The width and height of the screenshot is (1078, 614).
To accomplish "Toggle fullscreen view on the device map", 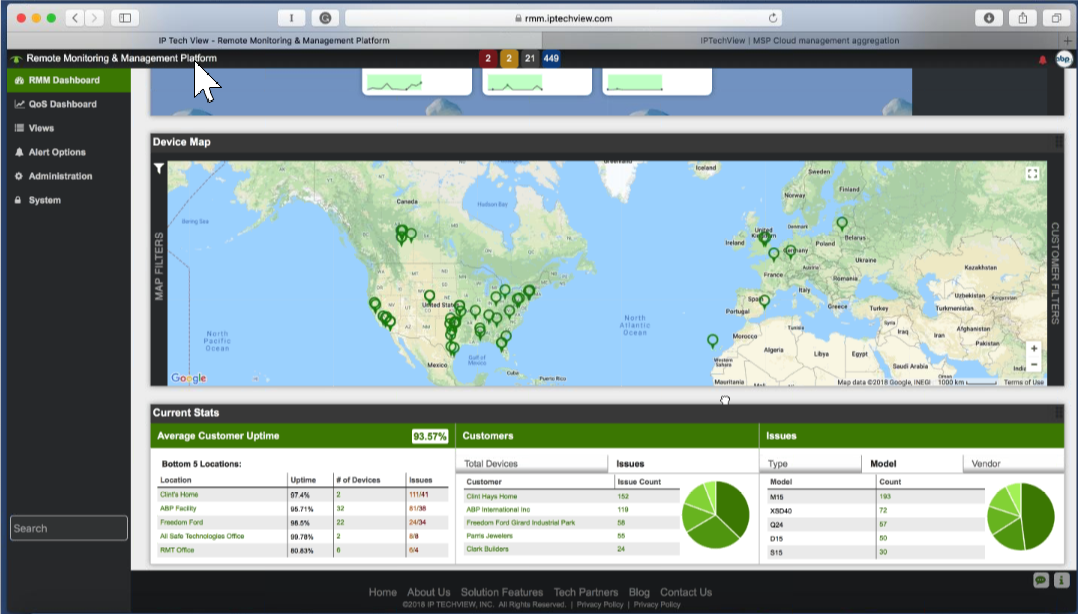I will click(x=1033, y=174).
